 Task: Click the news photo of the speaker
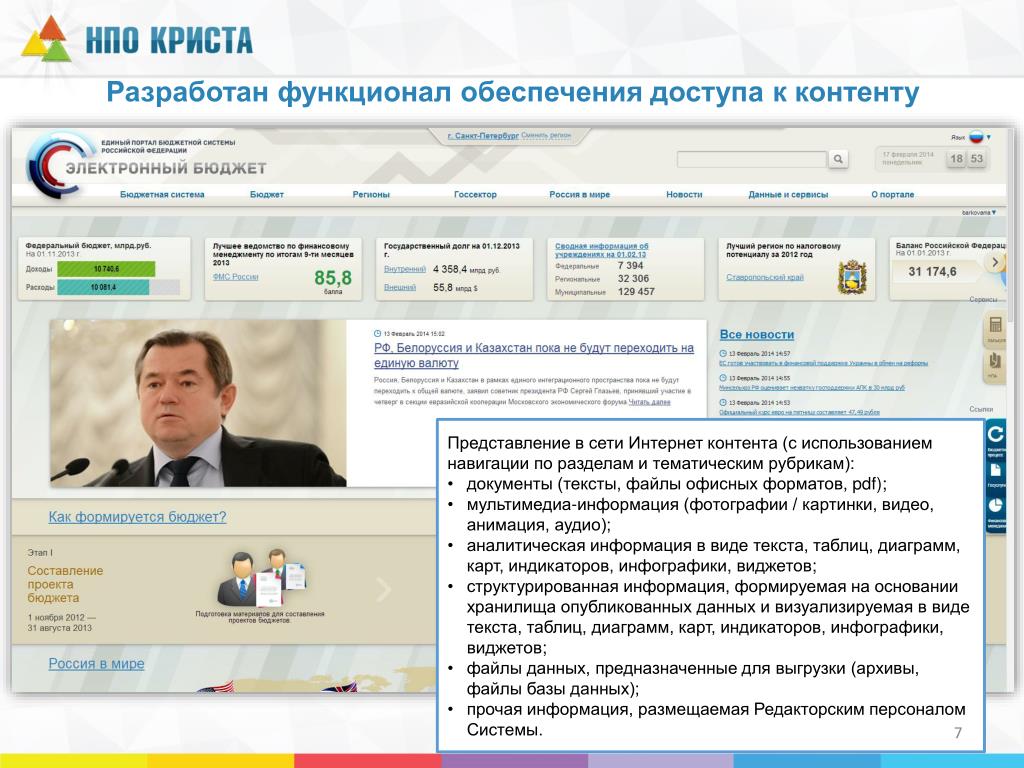tap(198, 403)
